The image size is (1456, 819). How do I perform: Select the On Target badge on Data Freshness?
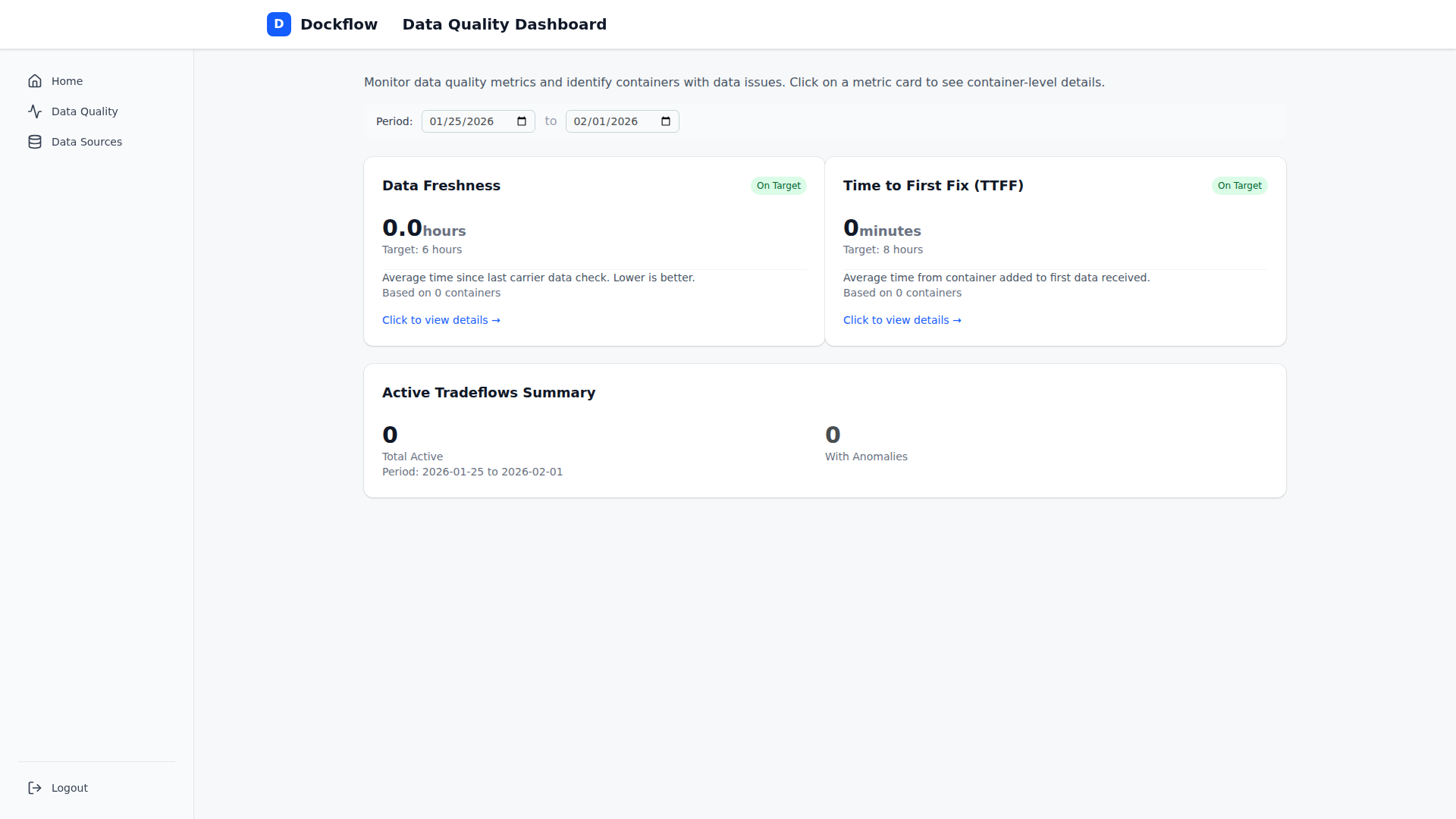click(x=778, y=185)
